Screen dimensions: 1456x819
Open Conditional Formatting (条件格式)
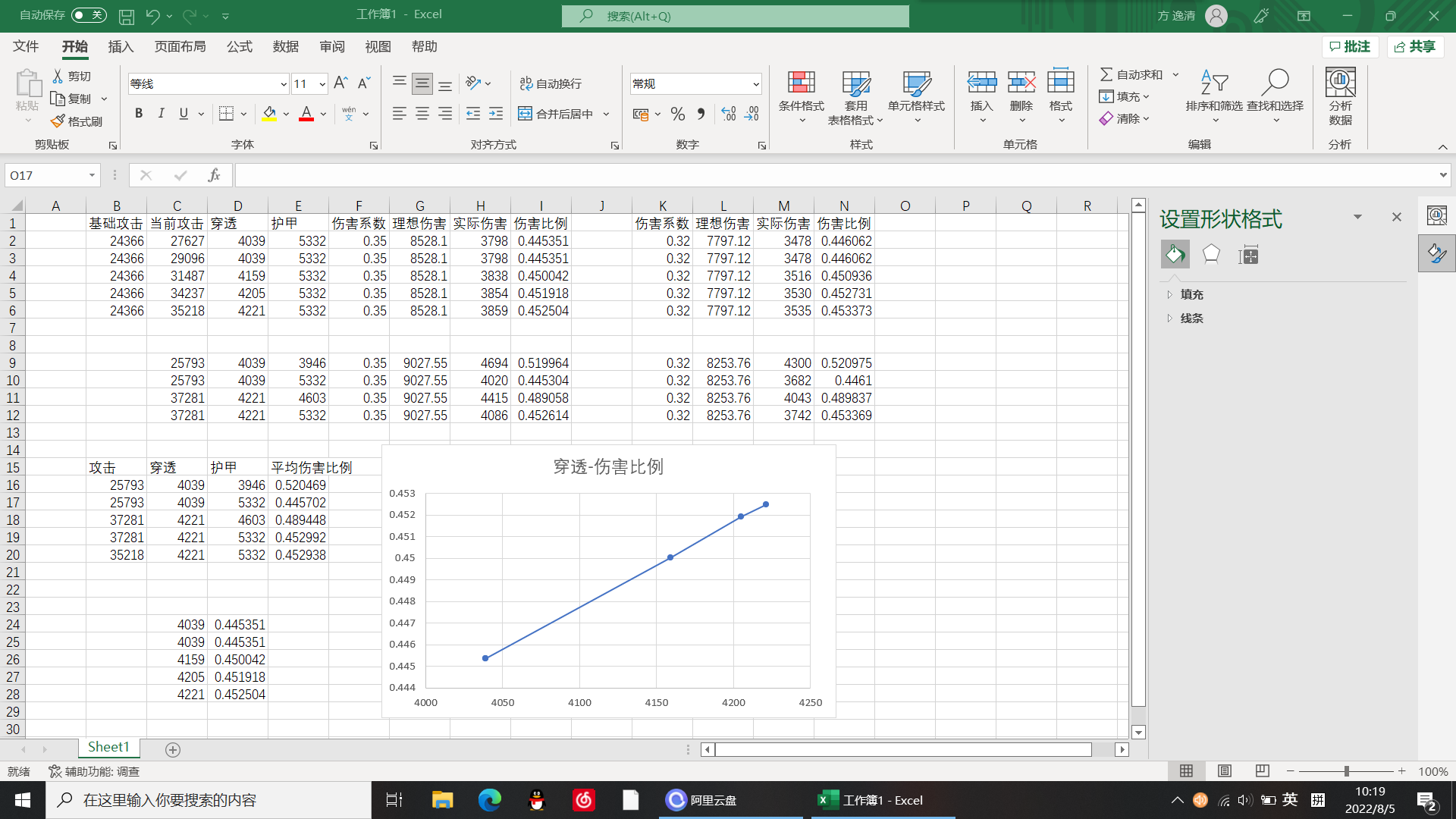[801, 99]
